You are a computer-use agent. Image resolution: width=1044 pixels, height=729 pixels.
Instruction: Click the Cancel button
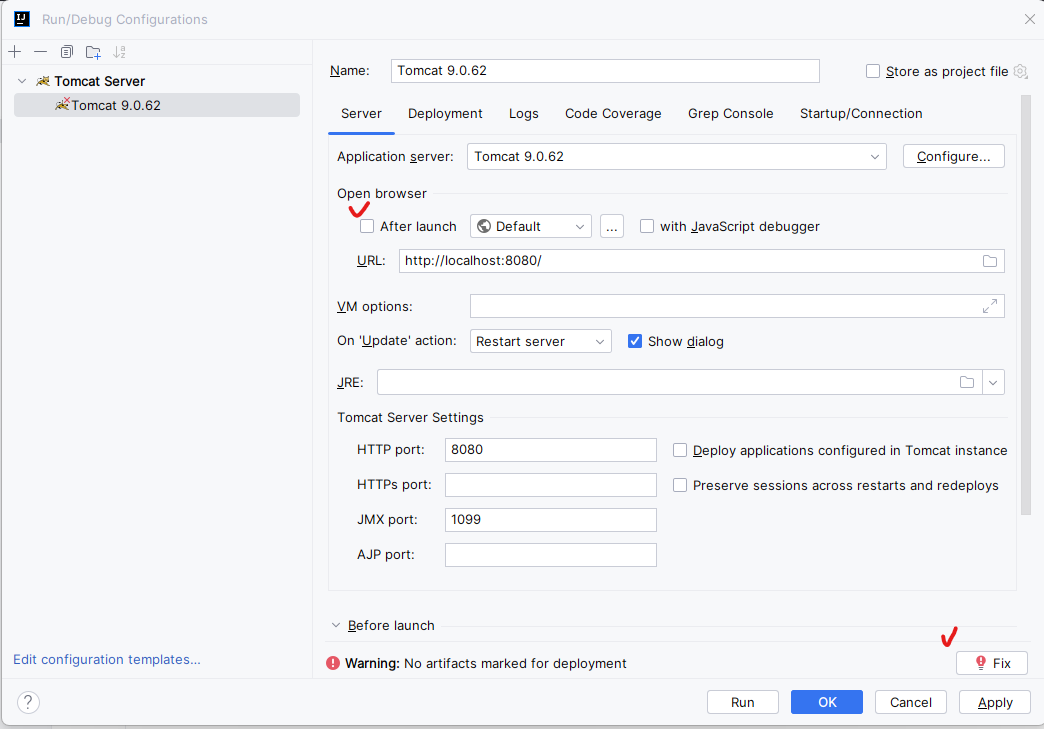click(x=911, y=702)
